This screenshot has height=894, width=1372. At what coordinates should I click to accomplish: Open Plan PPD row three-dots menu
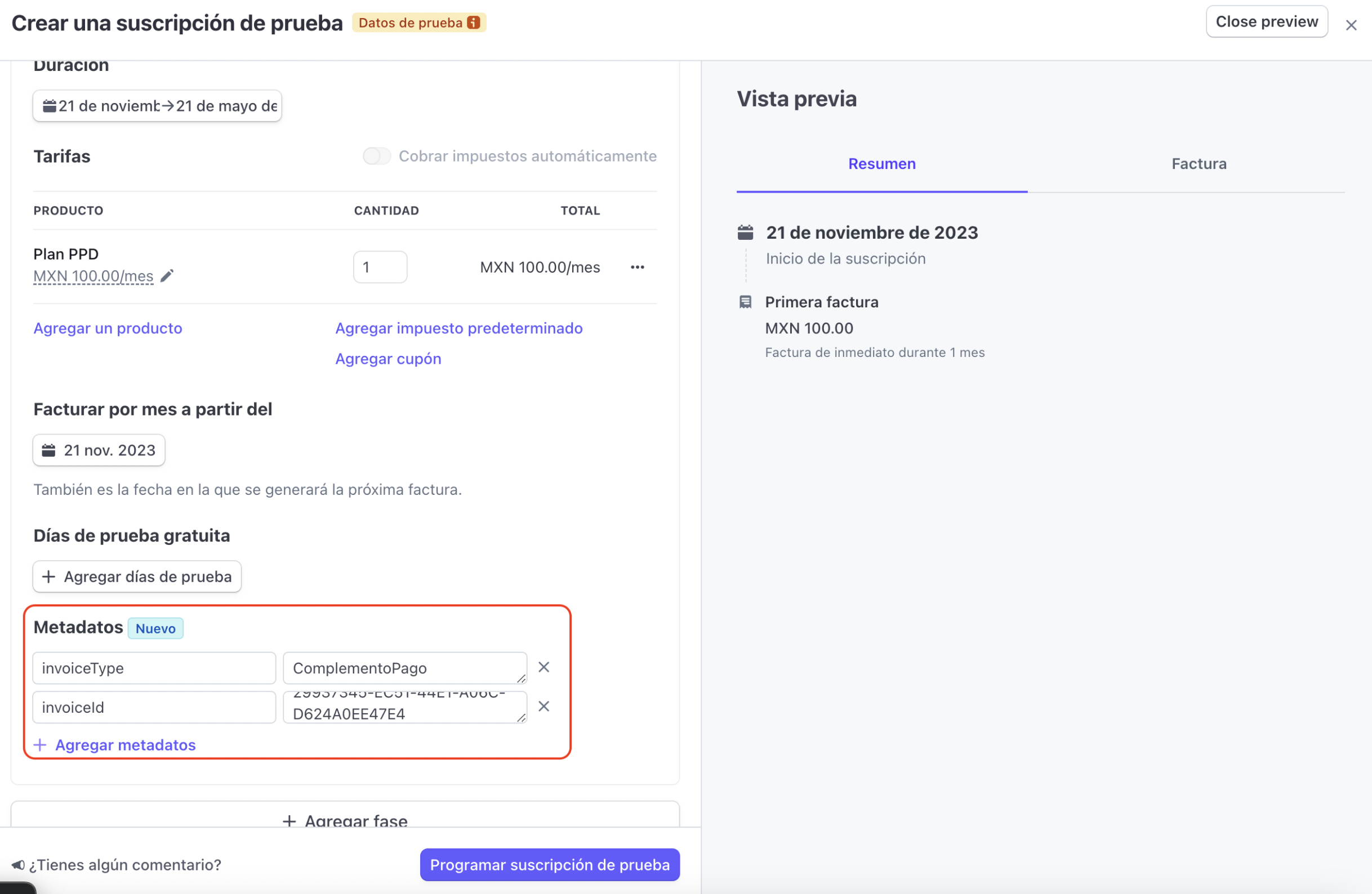tap(637, 267)
